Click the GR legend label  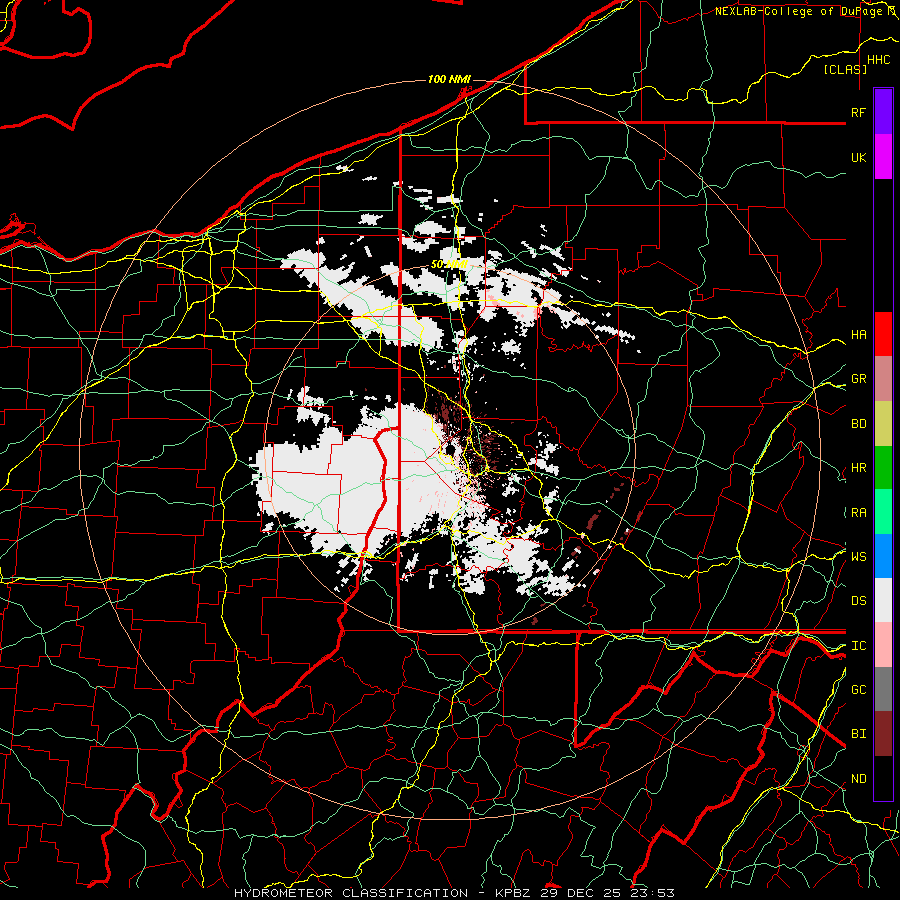pyautogui.click(x=858, y=378)
